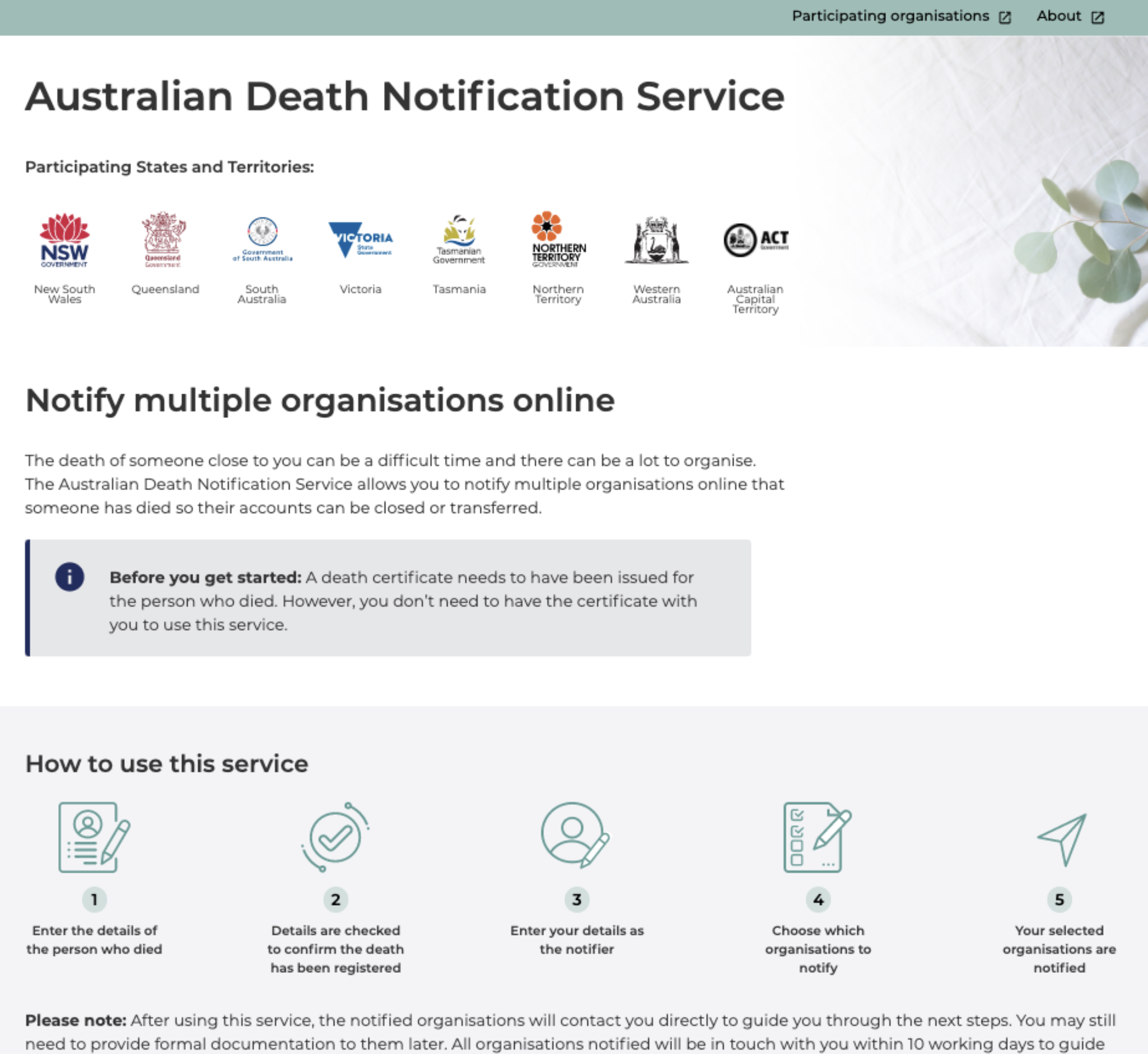Screen dimensions: 1148x1054
Task: Click the "Tasmania" label
Action: [459, 289]
